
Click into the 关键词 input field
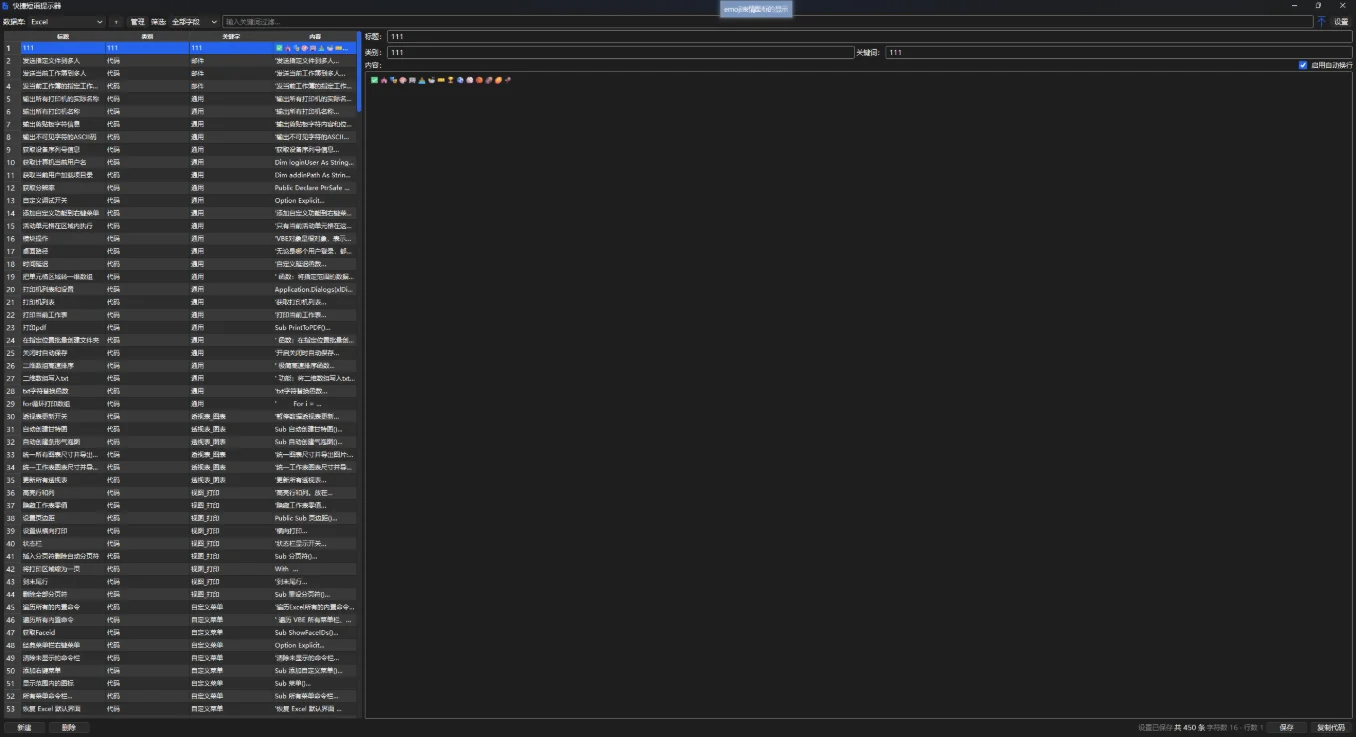click(1118, 52)
